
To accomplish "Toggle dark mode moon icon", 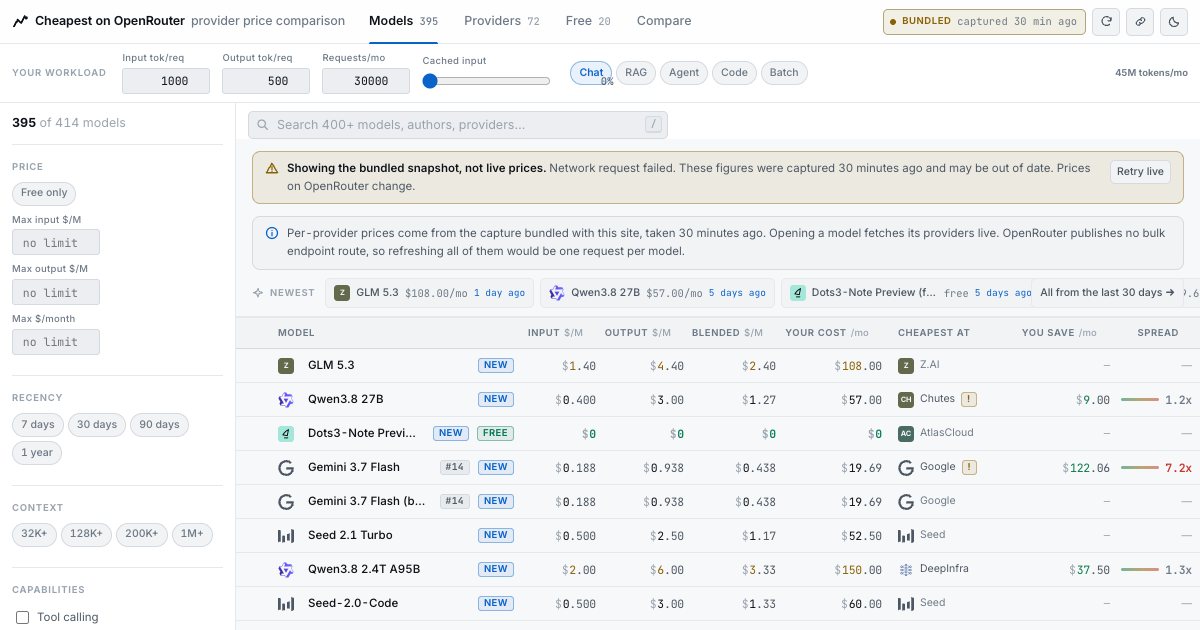I will coord(1172,21).
